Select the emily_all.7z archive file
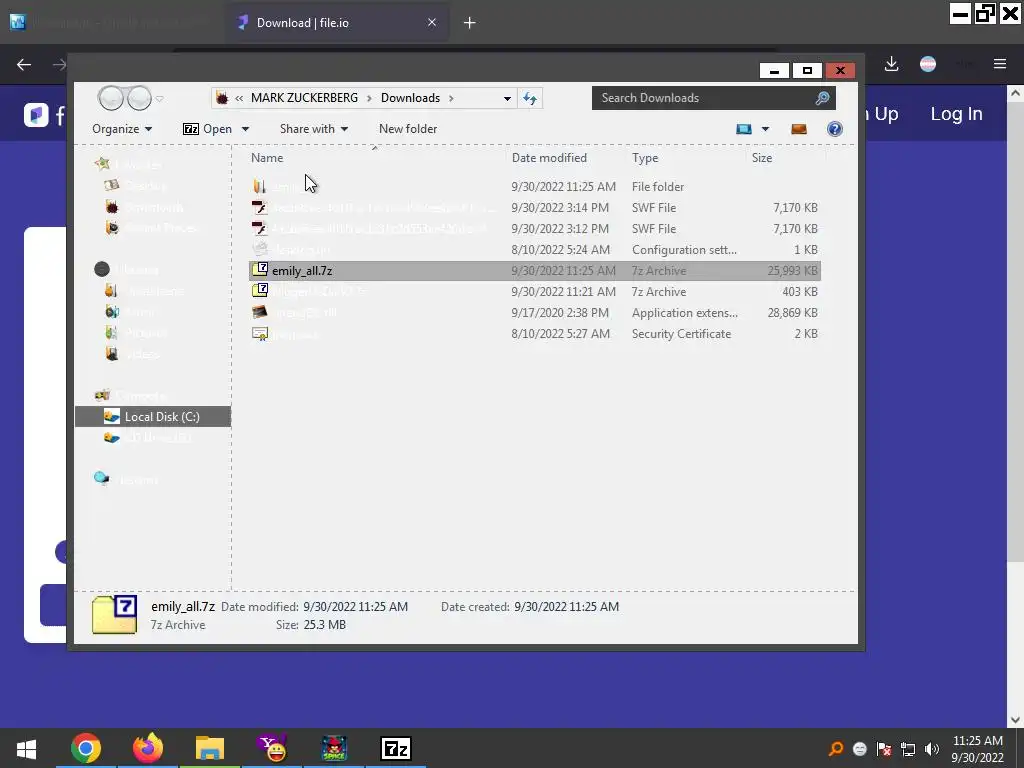The height and width of the screenshot is (768, 1024). pyautogui.click(x=534, y=270)
